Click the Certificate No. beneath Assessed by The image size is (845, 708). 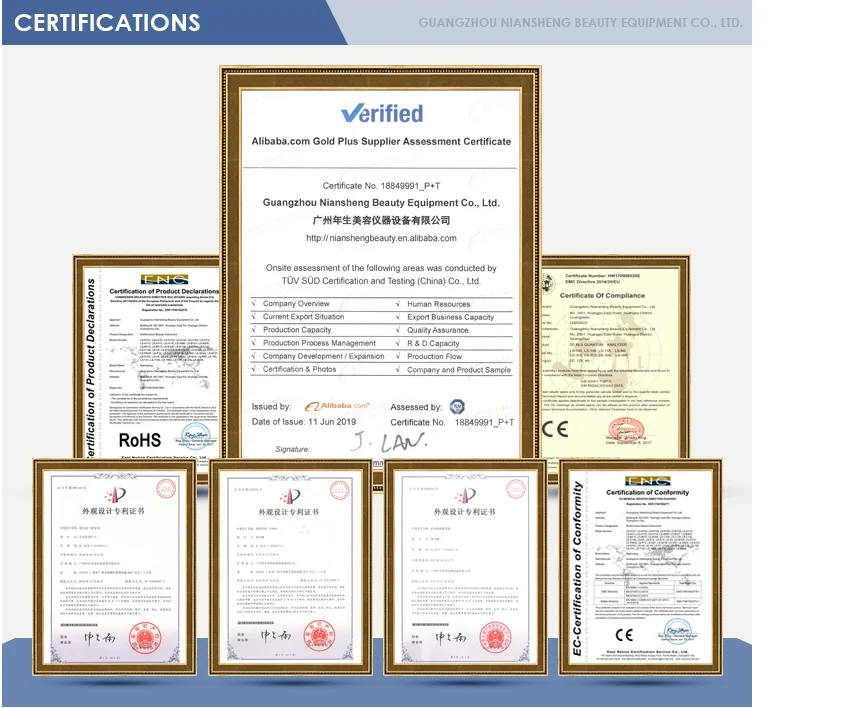pos(452,422)
